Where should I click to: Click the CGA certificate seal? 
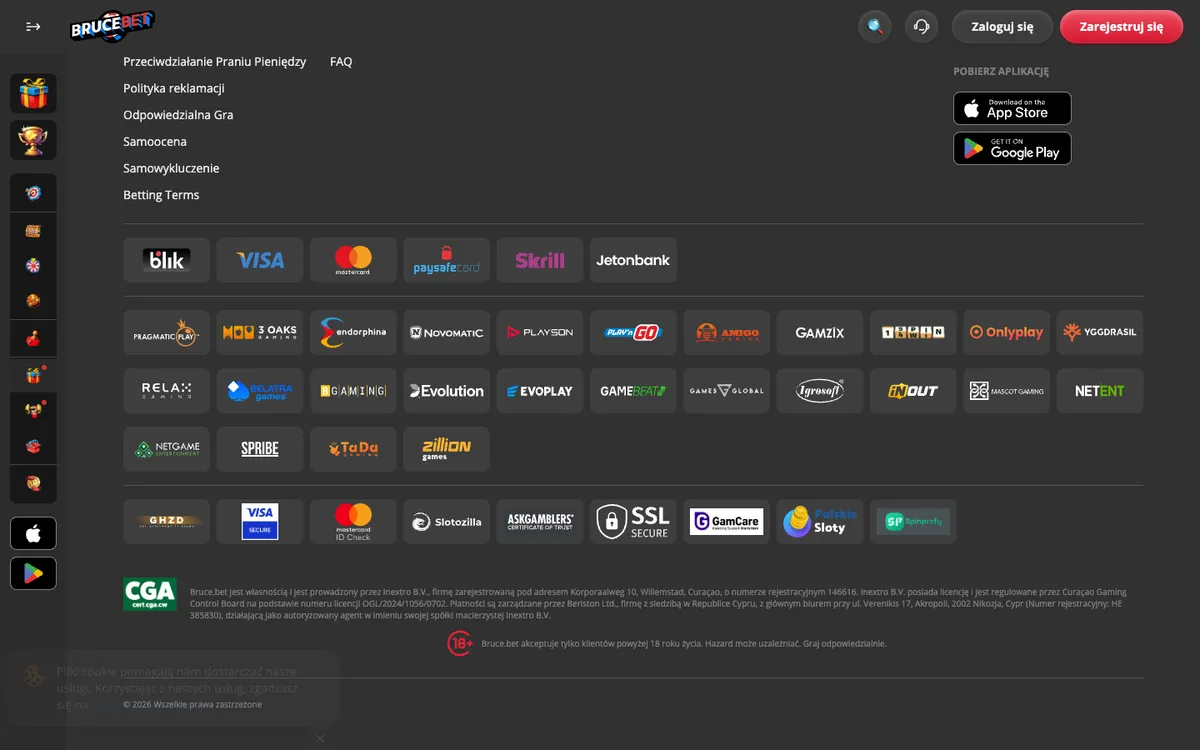[150, 594]
